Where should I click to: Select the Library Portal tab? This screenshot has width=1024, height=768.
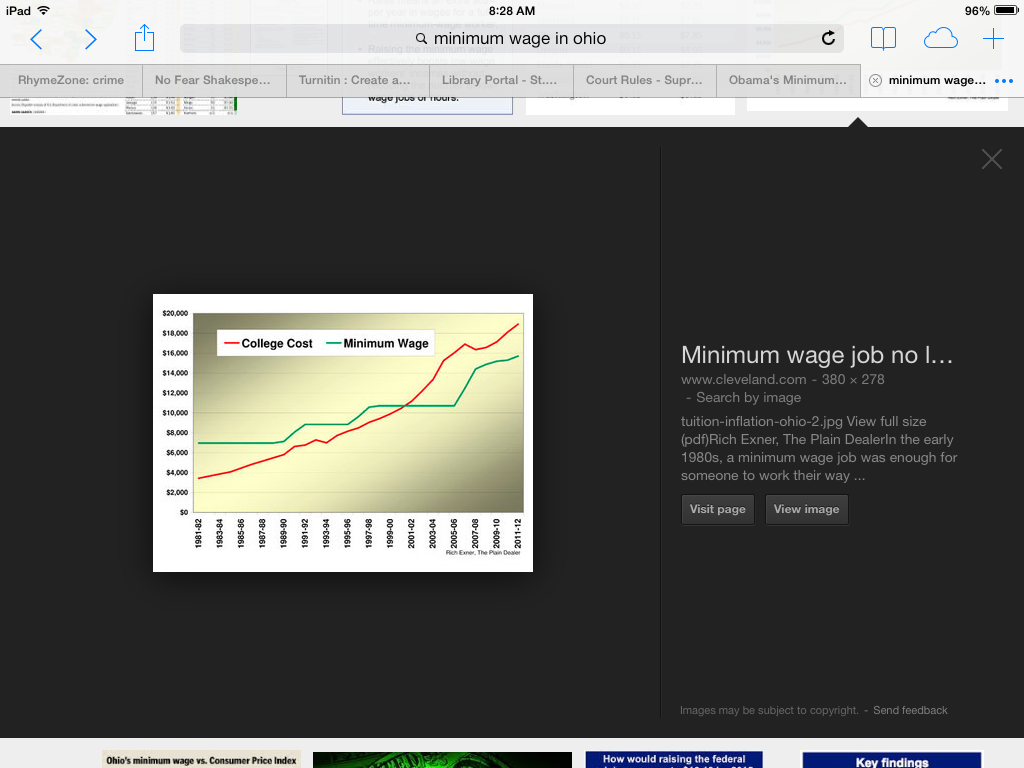point(500,80)
